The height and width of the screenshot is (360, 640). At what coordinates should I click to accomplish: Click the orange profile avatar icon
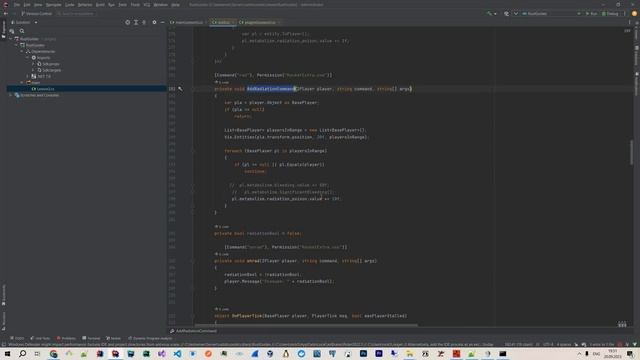click(x=634, y=13)
